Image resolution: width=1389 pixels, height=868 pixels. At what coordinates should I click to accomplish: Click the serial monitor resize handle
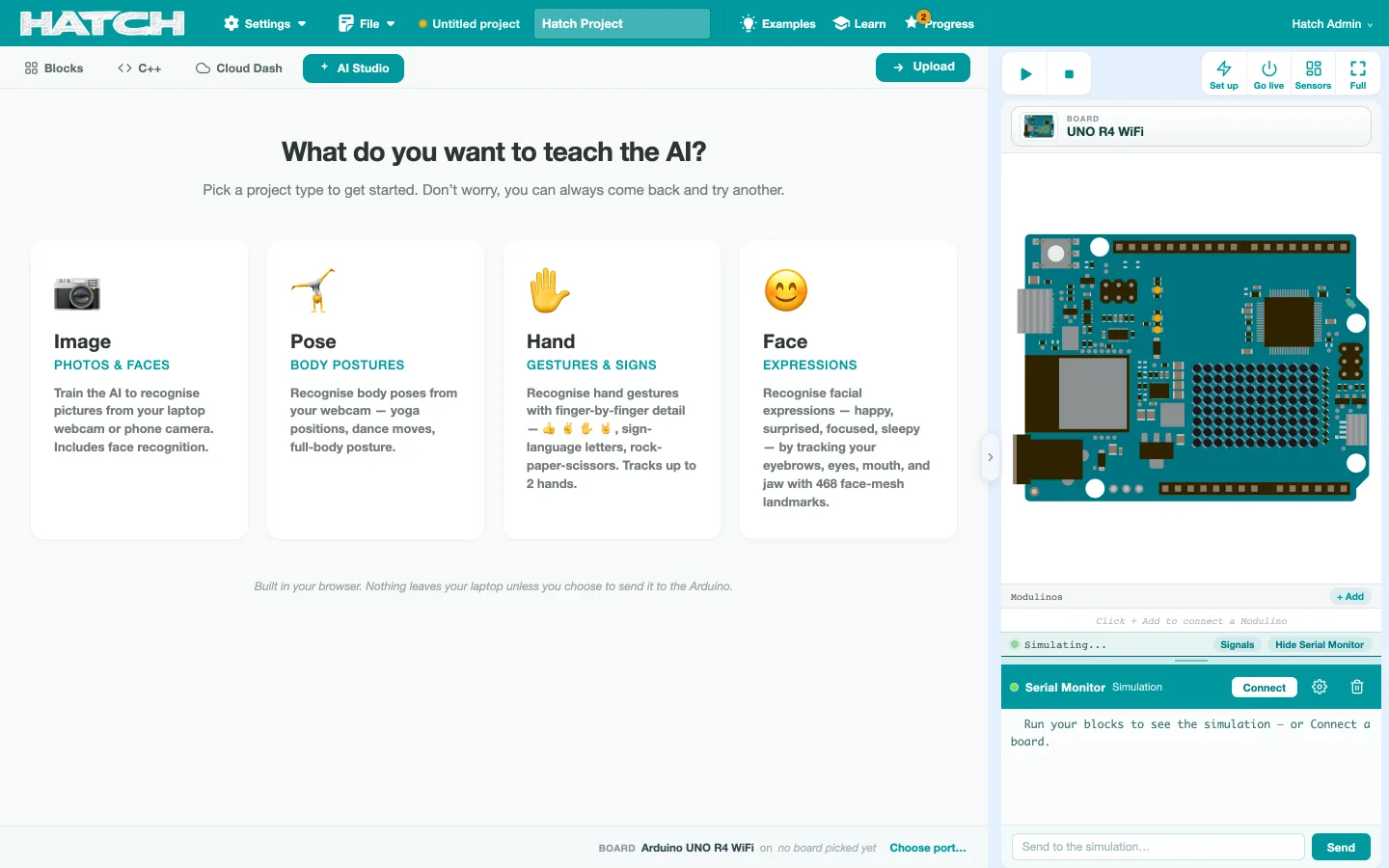pyautogui.click(x=1191, y=661)
